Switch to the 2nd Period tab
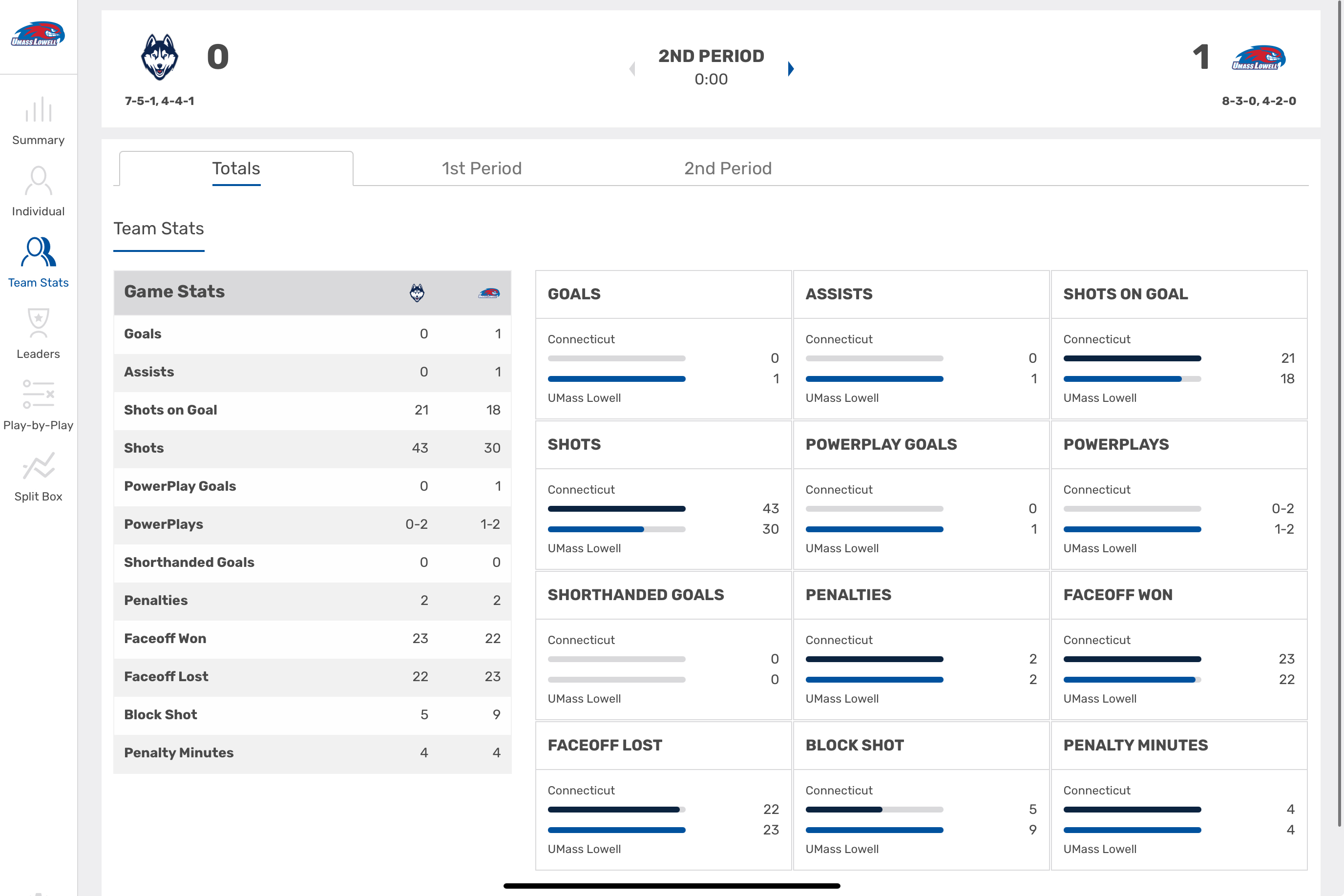Image resolution: width=1344 pixels, height=896 pixels. [x=728, y=168]
